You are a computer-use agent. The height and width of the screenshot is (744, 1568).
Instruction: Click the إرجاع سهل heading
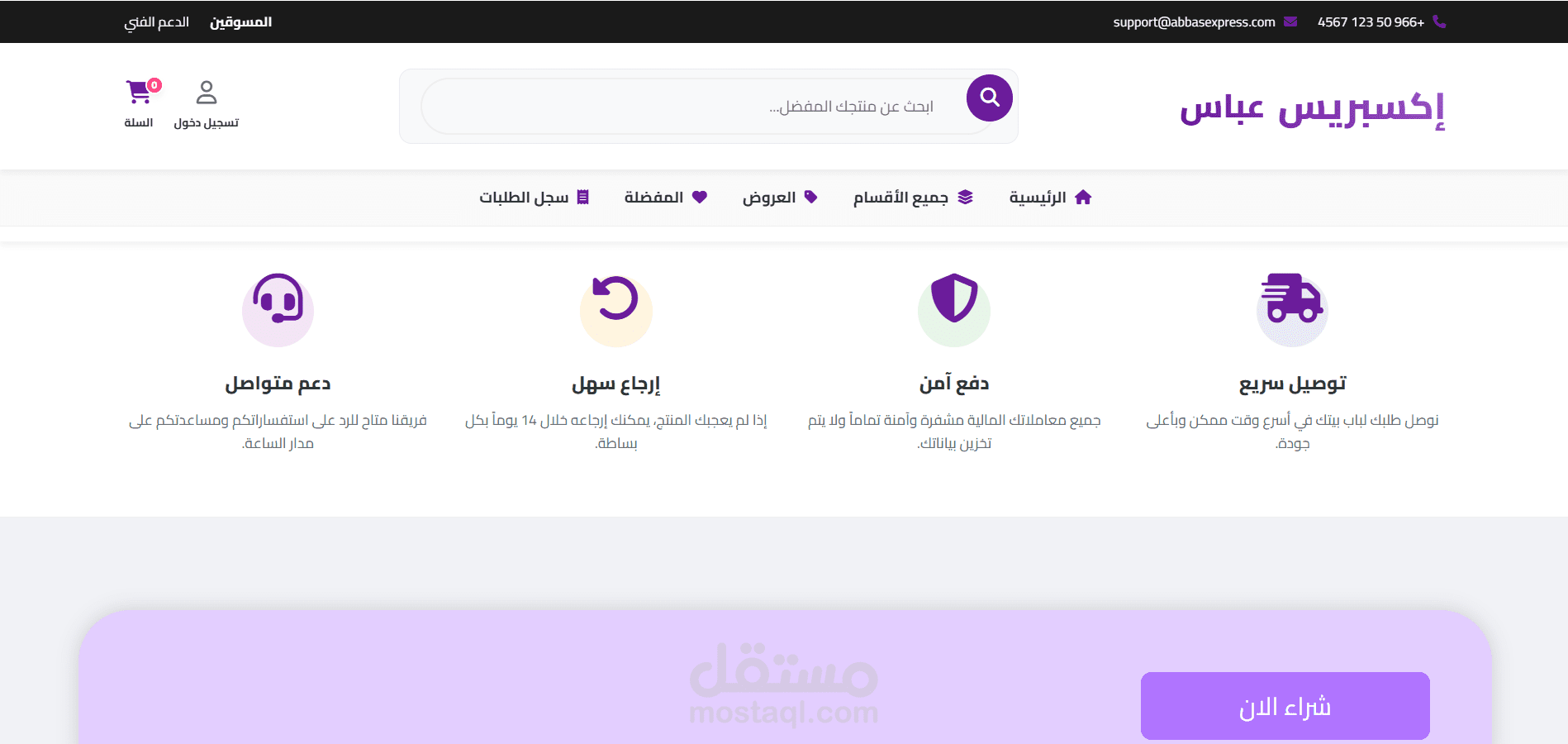pos(615,384)
